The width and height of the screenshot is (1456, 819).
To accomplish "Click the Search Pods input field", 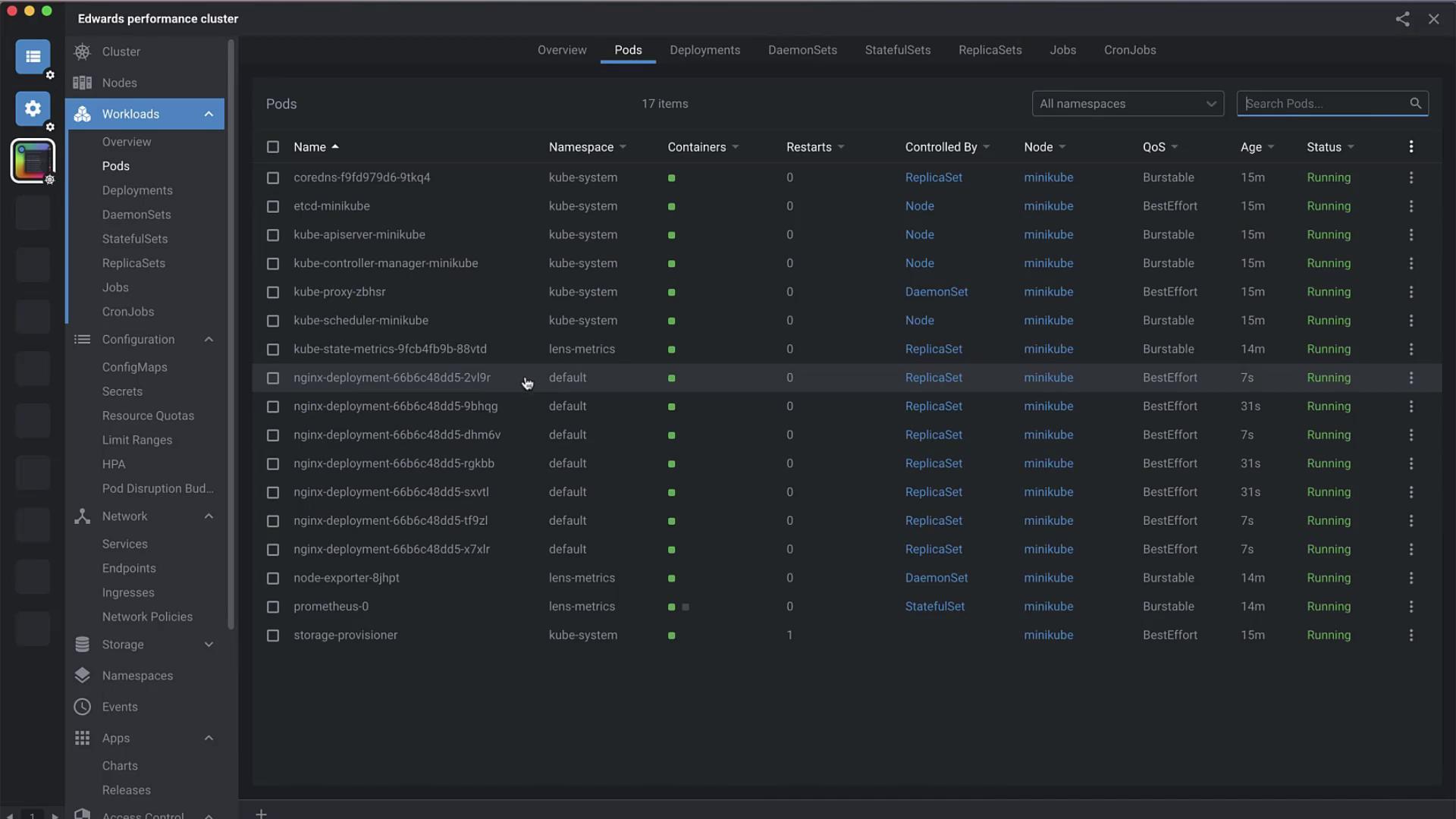I will pyautogui.click(x=1323, y=104).
